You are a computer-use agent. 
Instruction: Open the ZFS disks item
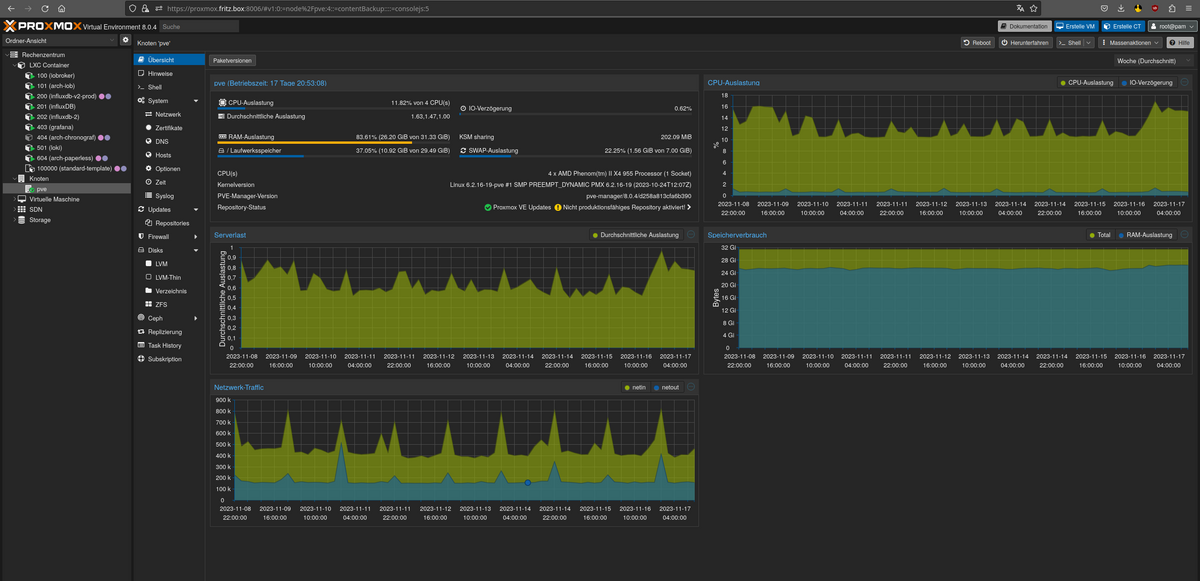click(168, 304)
